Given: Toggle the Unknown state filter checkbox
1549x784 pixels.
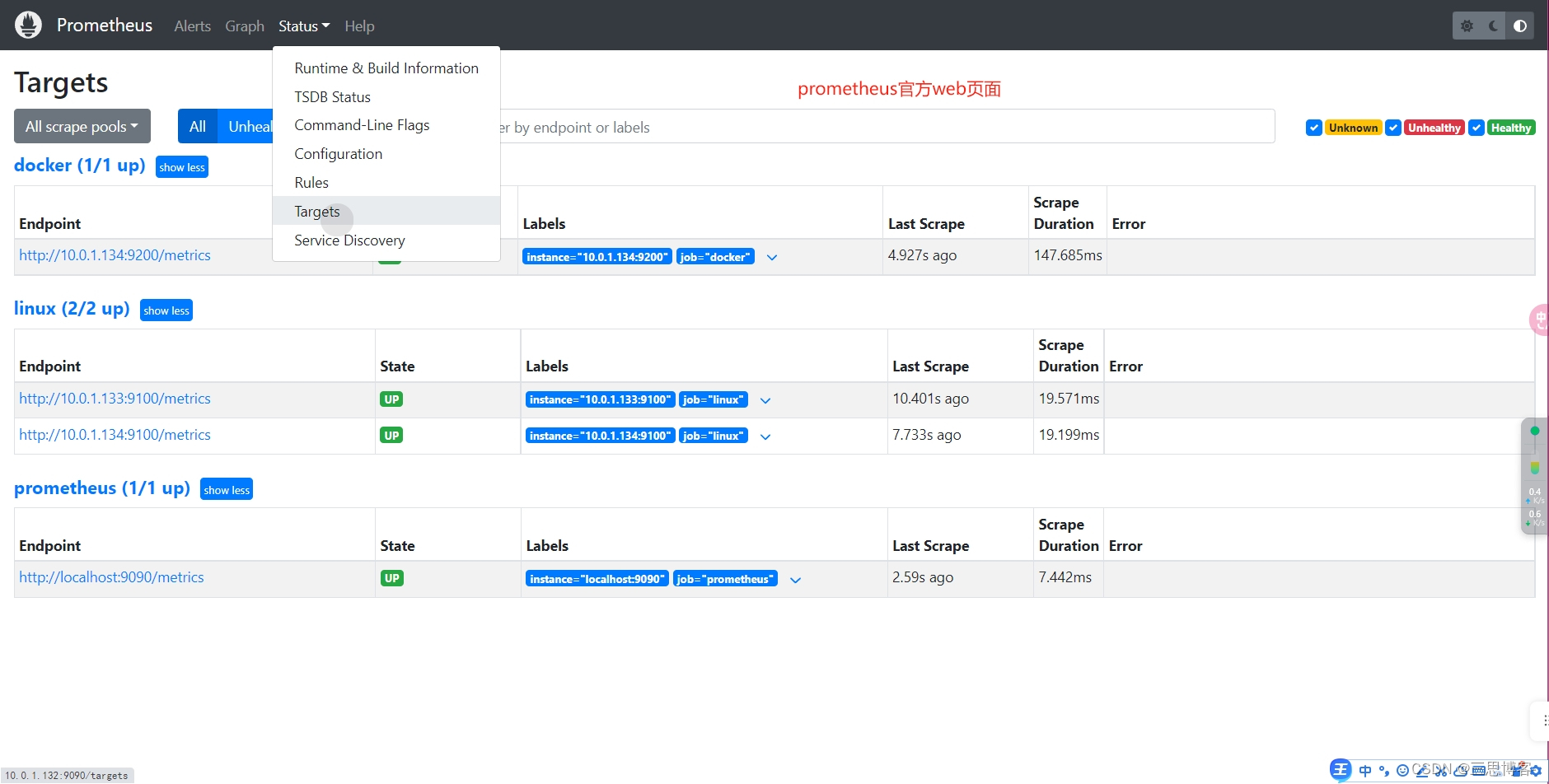Looking at the screenshot, I should (x=1314, y=128).
